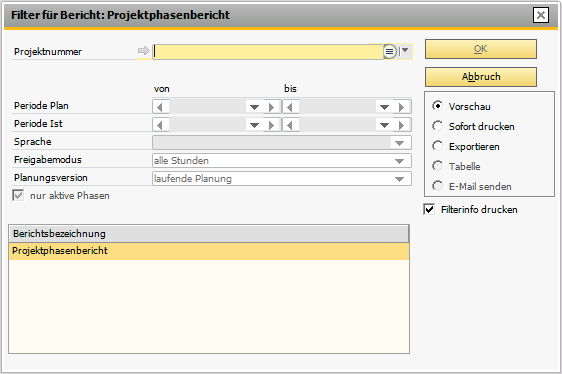Go to previous Periode Plan bis period
This screenshot has width=562, height=374.
291,107
